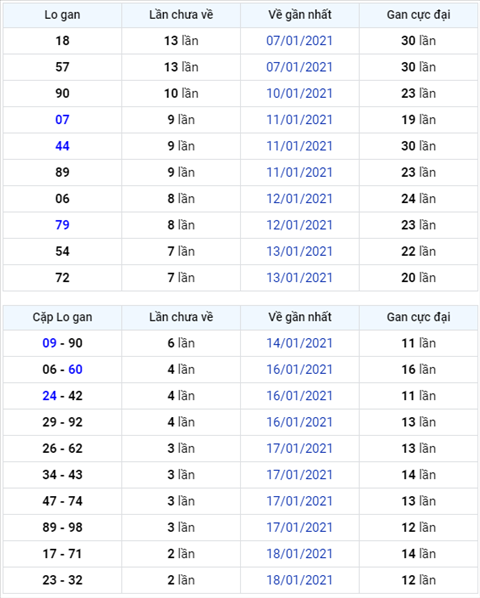This screenshot has height=598, width=480.
Task: Open date 14/01/2021 for pair 09 - 90
Action: 299,343
